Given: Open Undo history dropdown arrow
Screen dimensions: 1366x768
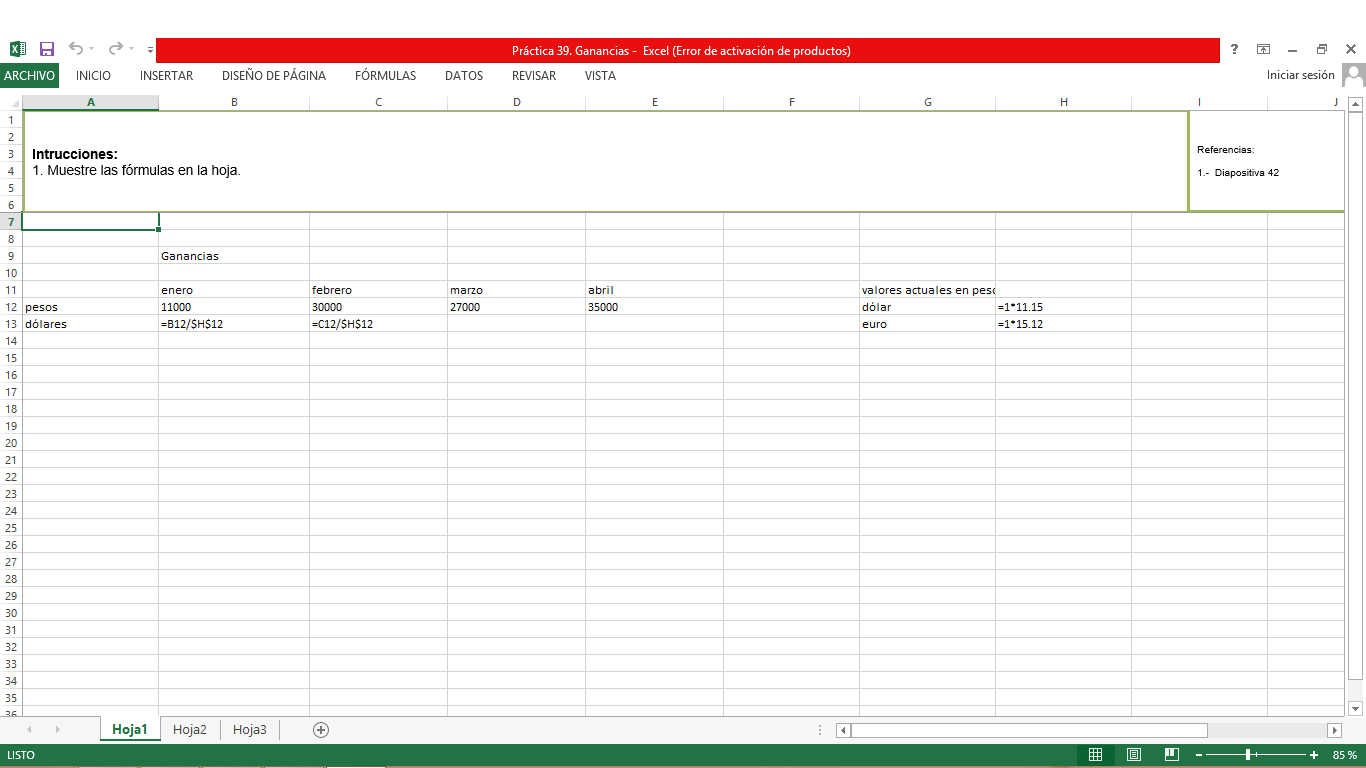Looking at the screenshot, I should coord(91,49).
